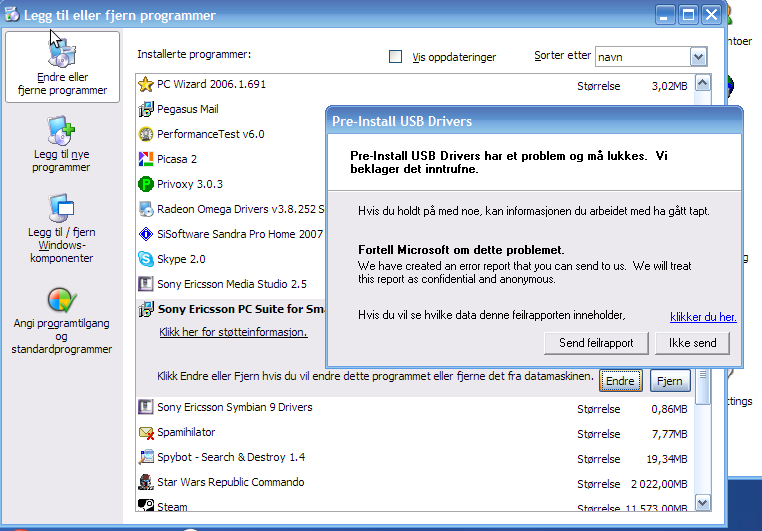The image size is (762, 531).
Task: Select Pegasus Mail entry text
Action: tap(188, 109)
